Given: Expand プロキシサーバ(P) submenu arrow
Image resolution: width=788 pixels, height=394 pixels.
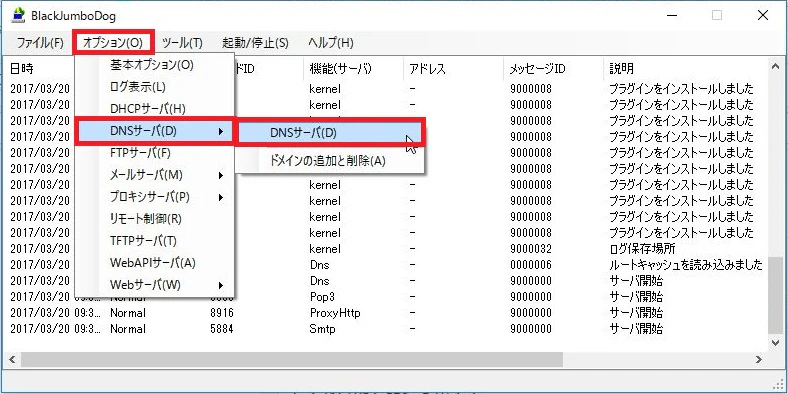Looking at the screenshot, I should [221, 197].
